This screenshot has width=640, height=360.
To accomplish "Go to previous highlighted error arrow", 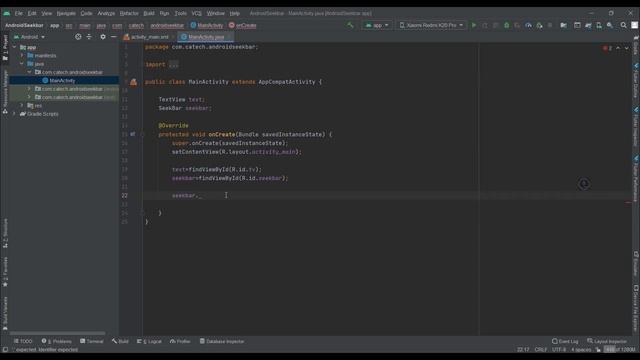I will coord(618,48).
